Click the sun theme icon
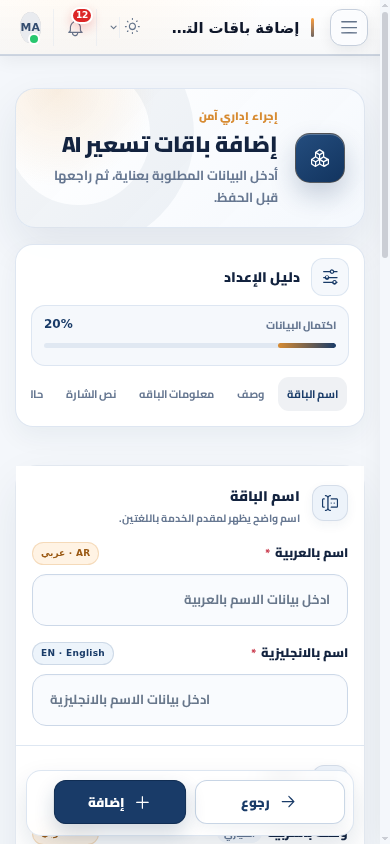 point(132,27)
